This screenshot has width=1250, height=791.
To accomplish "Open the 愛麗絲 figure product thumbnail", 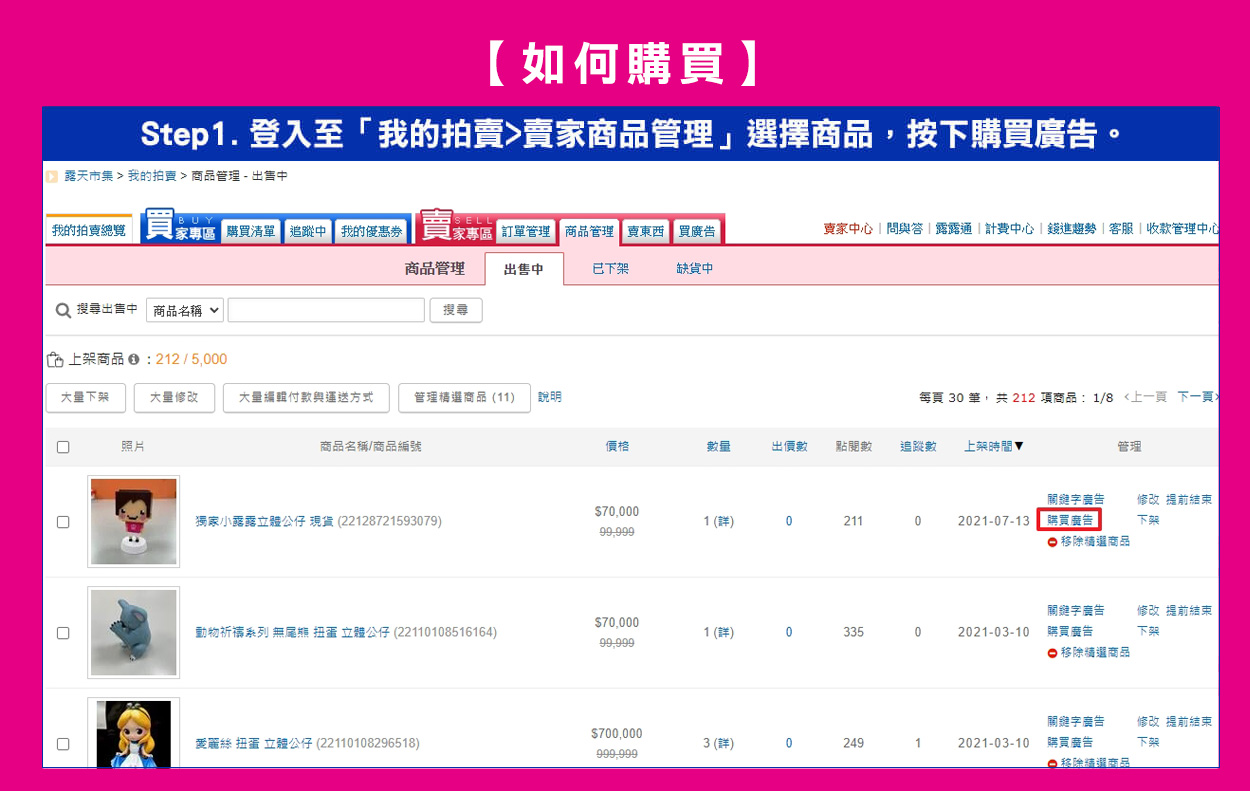I will pyautogui.click(x=133, y=733).
